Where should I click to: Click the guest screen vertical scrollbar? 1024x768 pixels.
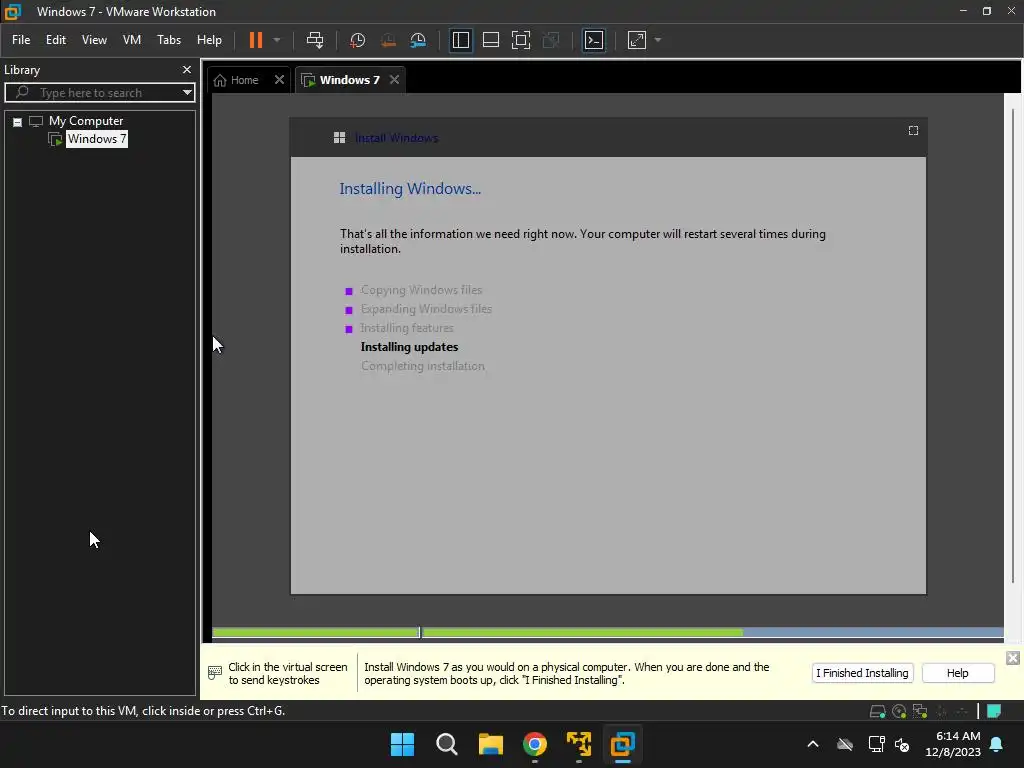click(x=1012, y=346)
